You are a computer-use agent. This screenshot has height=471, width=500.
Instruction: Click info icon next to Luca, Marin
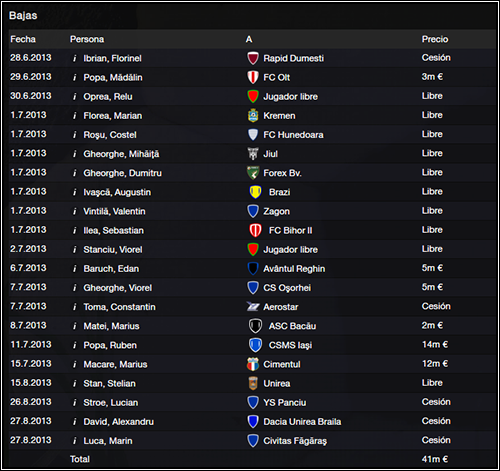[x=75, y=441]
